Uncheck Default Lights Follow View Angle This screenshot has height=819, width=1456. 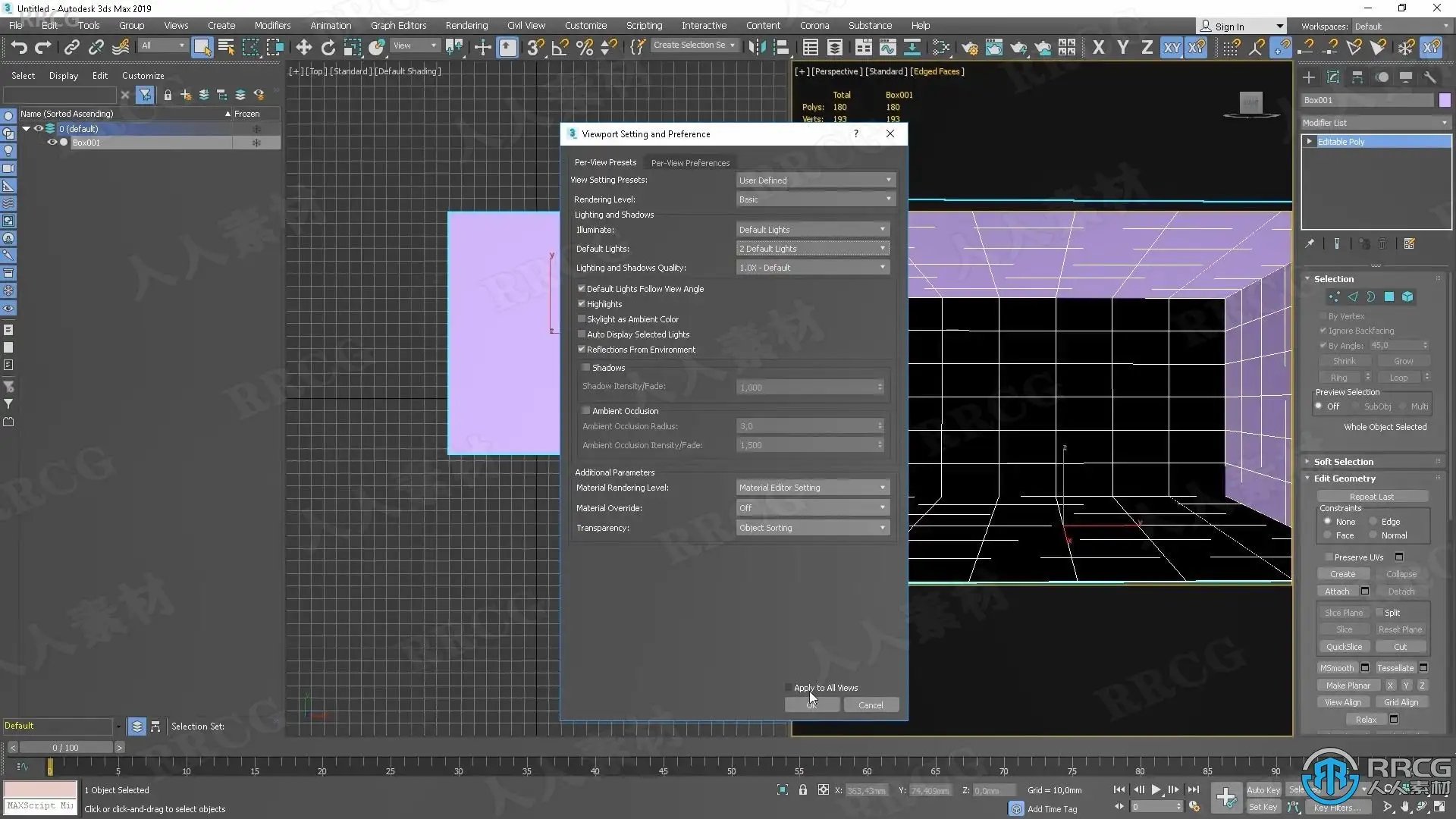(582, 289)
